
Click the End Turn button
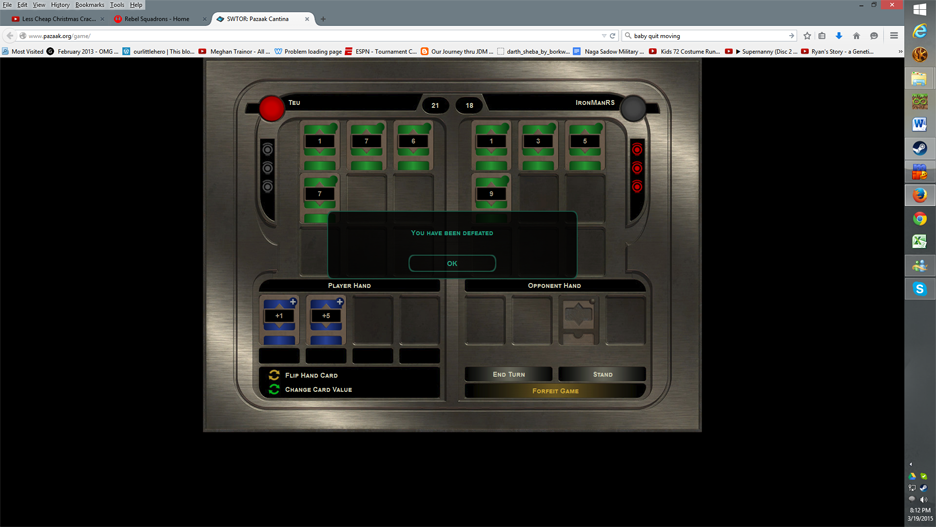pyautogui.click(x=508, y=374)
